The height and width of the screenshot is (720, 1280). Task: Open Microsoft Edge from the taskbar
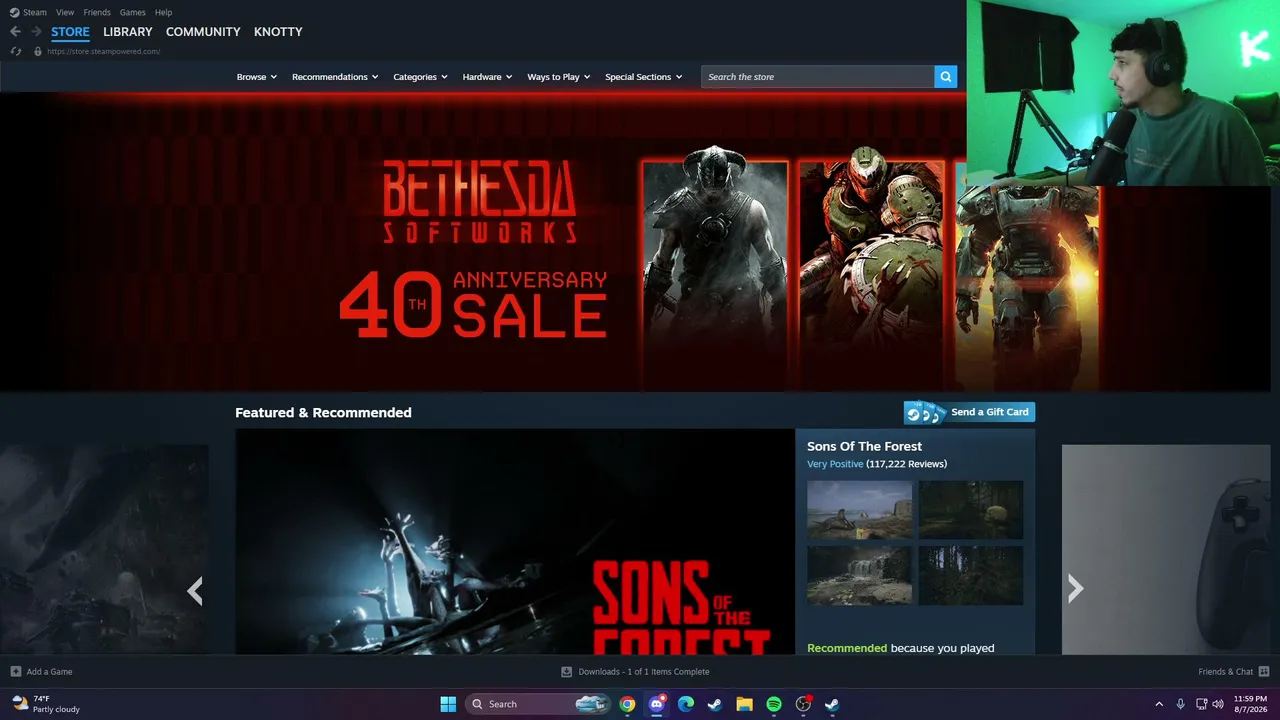pyautogui.click(x=686, y=704)
